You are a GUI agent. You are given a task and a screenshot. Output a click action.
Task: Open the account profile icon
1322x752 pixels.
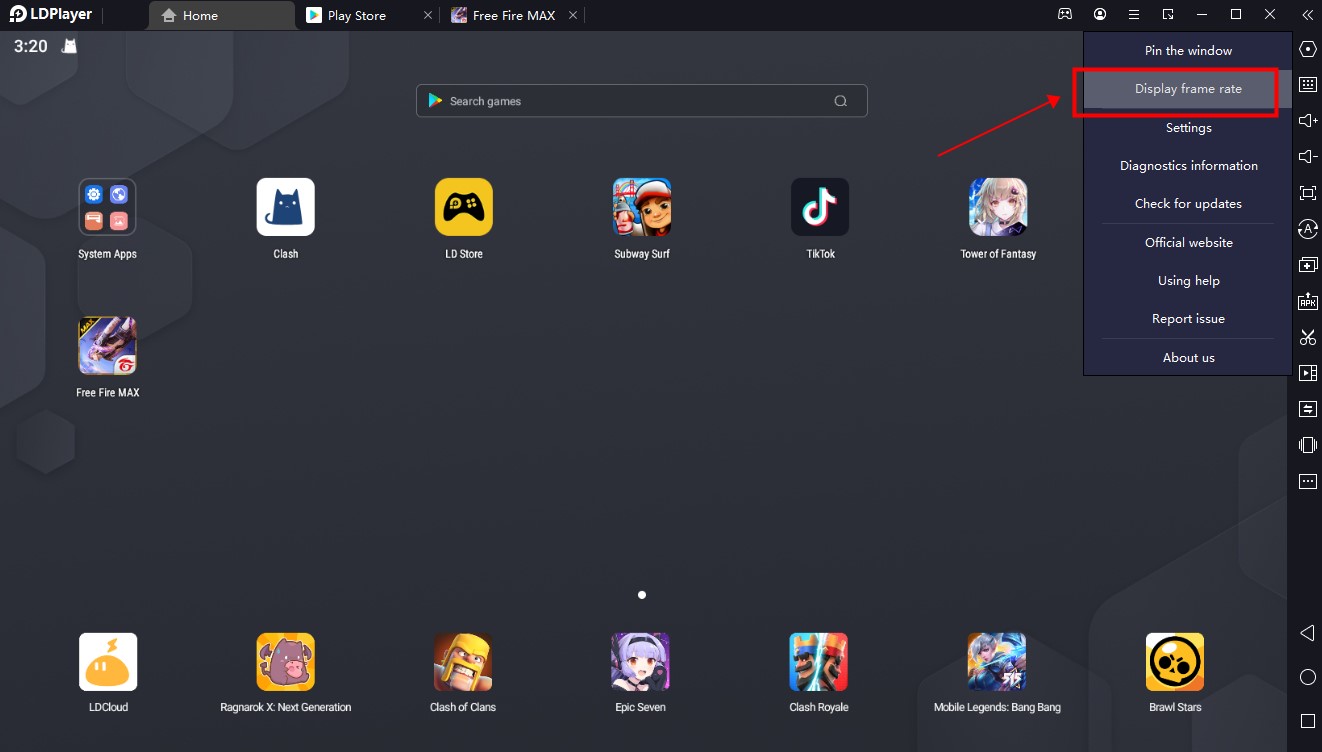[x=1100, y=14]
